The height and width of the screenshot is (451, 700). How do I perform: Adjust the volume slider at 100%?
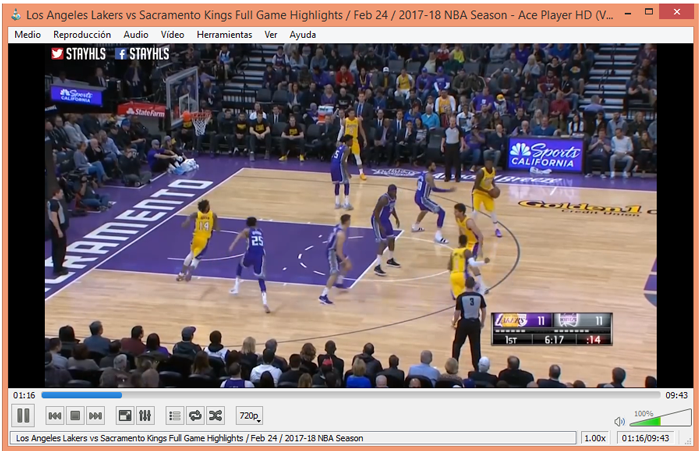coord(660,418)
